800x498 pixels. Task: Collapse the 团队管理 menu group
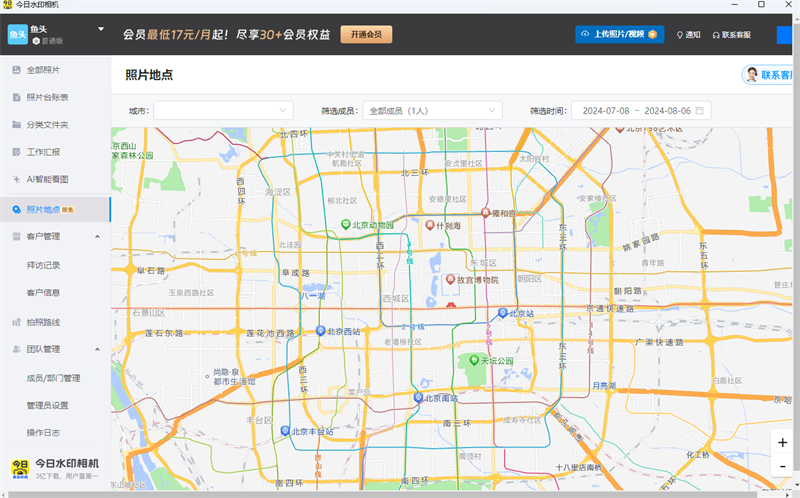pos(97,350)
